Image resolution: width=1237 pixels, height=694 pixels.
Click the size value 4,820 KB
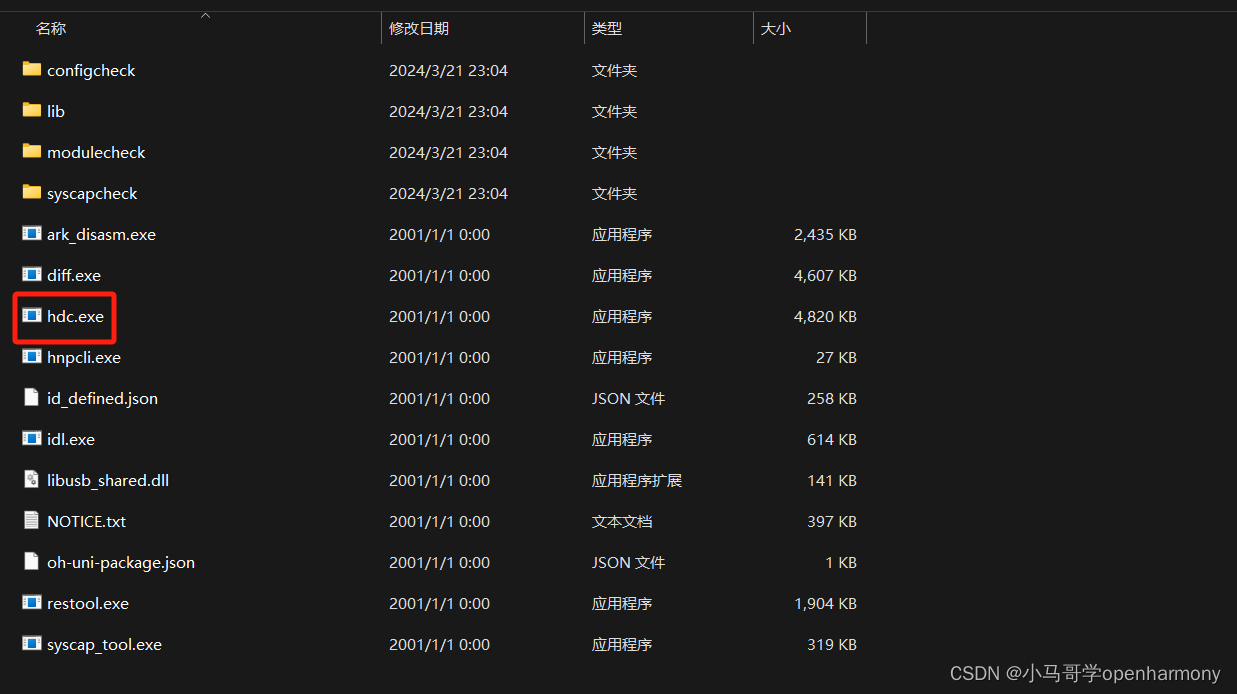click(x=825, y=317)
